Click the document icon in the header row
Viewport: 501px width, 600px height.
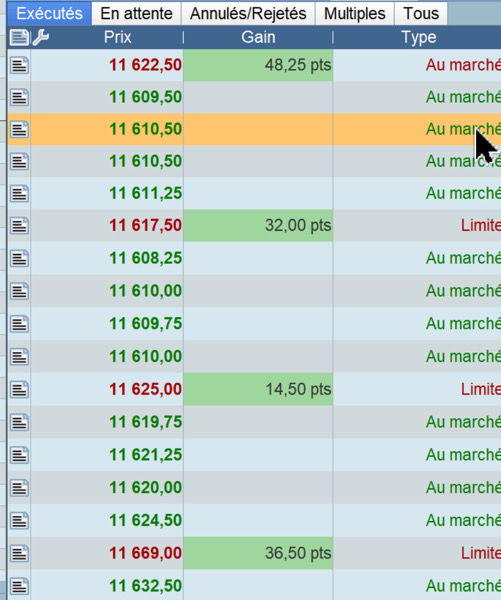click(x=19, y=38)
